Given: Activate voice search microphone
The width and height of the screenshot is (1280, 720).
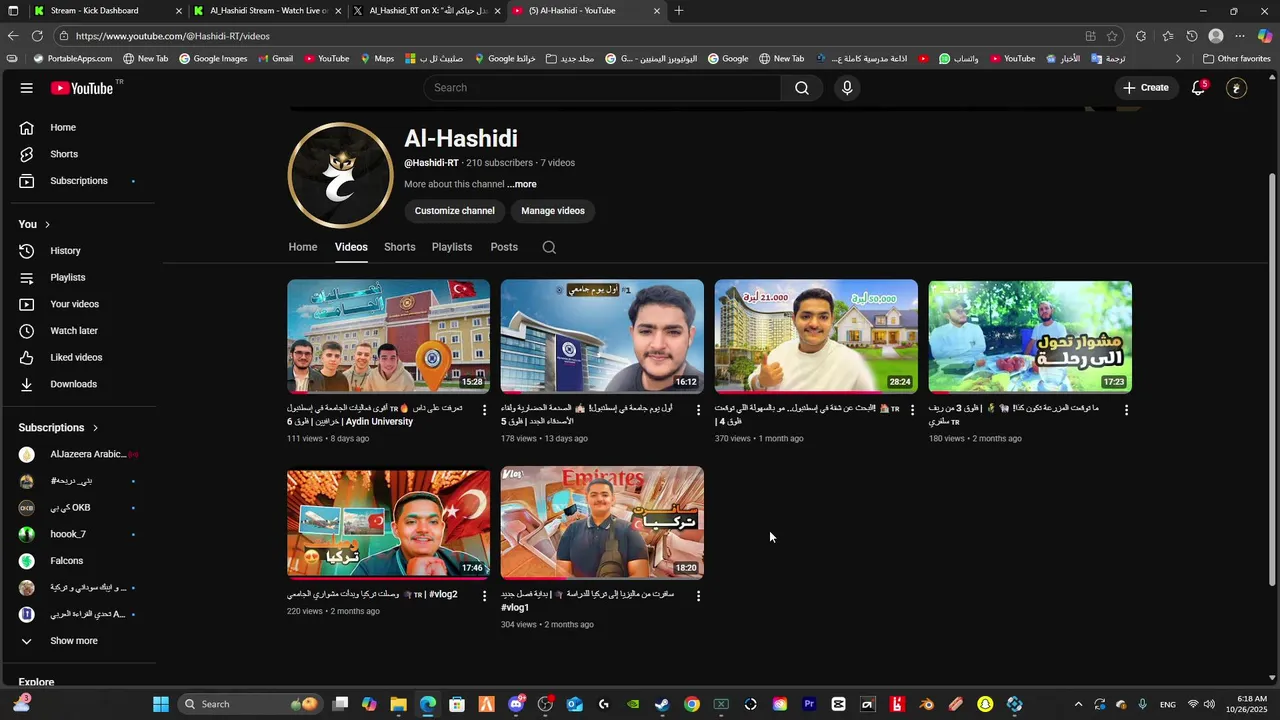Looking at the screenshot, I should [847, 88].
